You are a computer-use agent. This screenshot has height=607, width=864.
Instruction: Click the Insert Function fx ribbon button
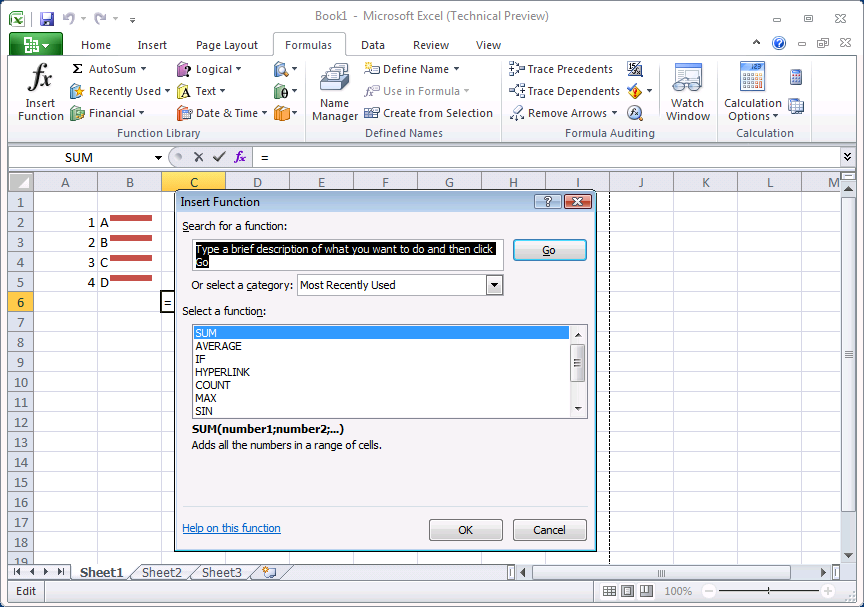tap(40, 91)
